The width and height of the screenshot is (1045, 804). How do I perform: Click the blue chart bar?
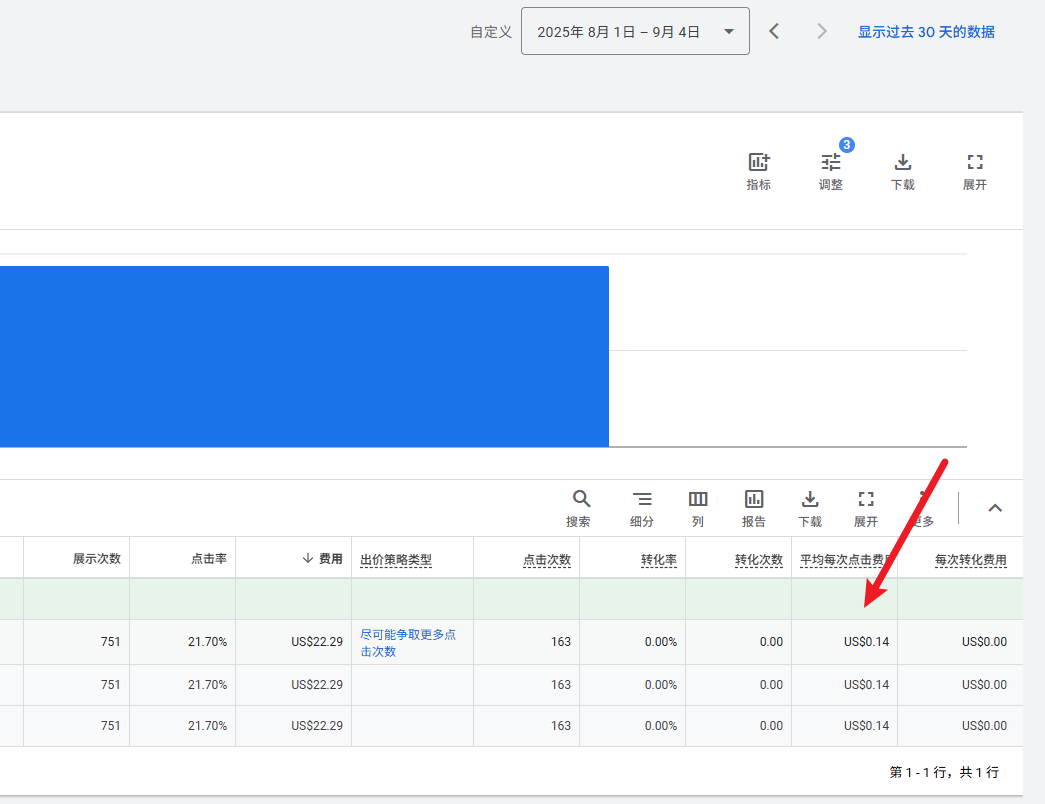(x=304, y=356)
